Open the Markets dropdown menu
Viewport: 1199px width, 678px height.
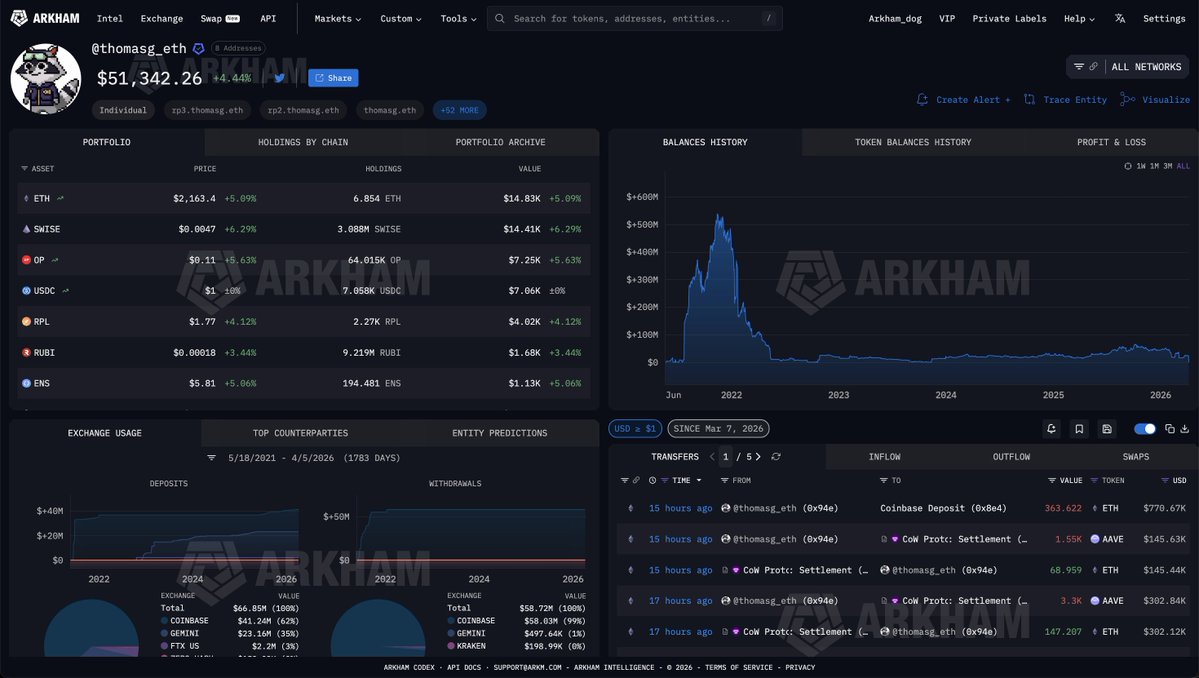click(x=337, y=18)
